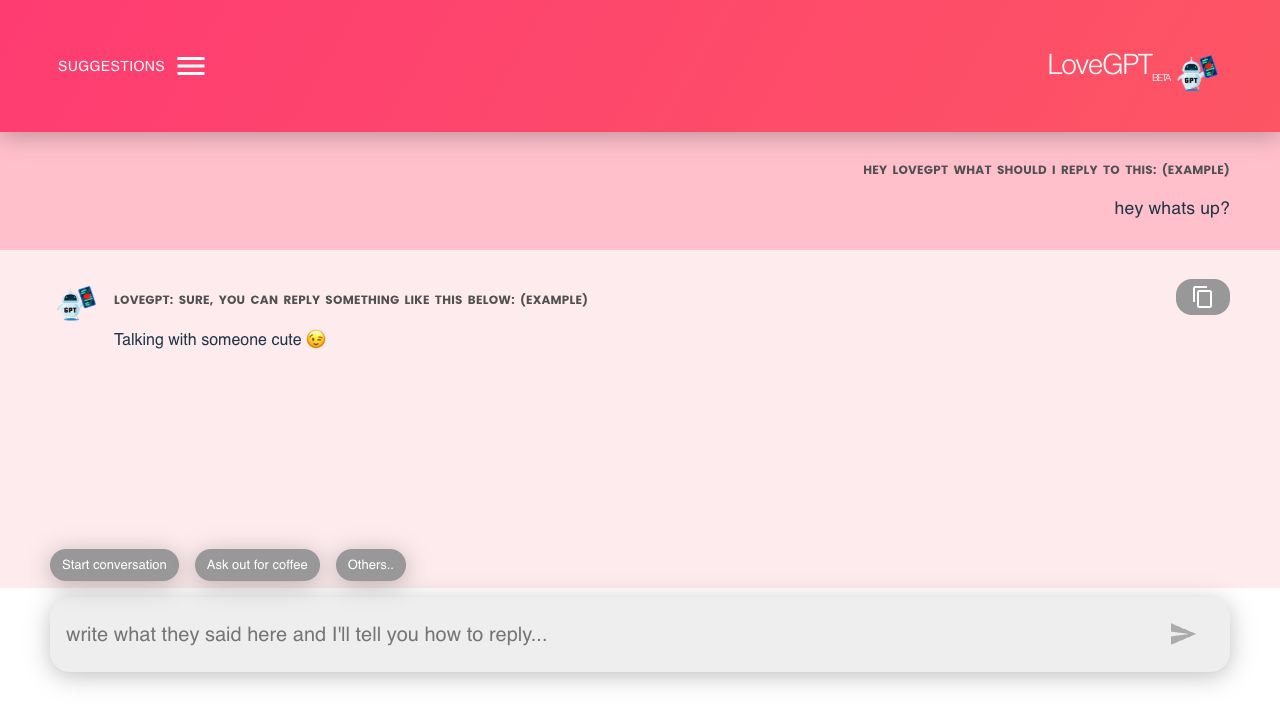Image resolution: width=1280 pixels, height=720 pixels.
Task: Expand the Others.. suggestion chip
Action: tap(370, 565)
